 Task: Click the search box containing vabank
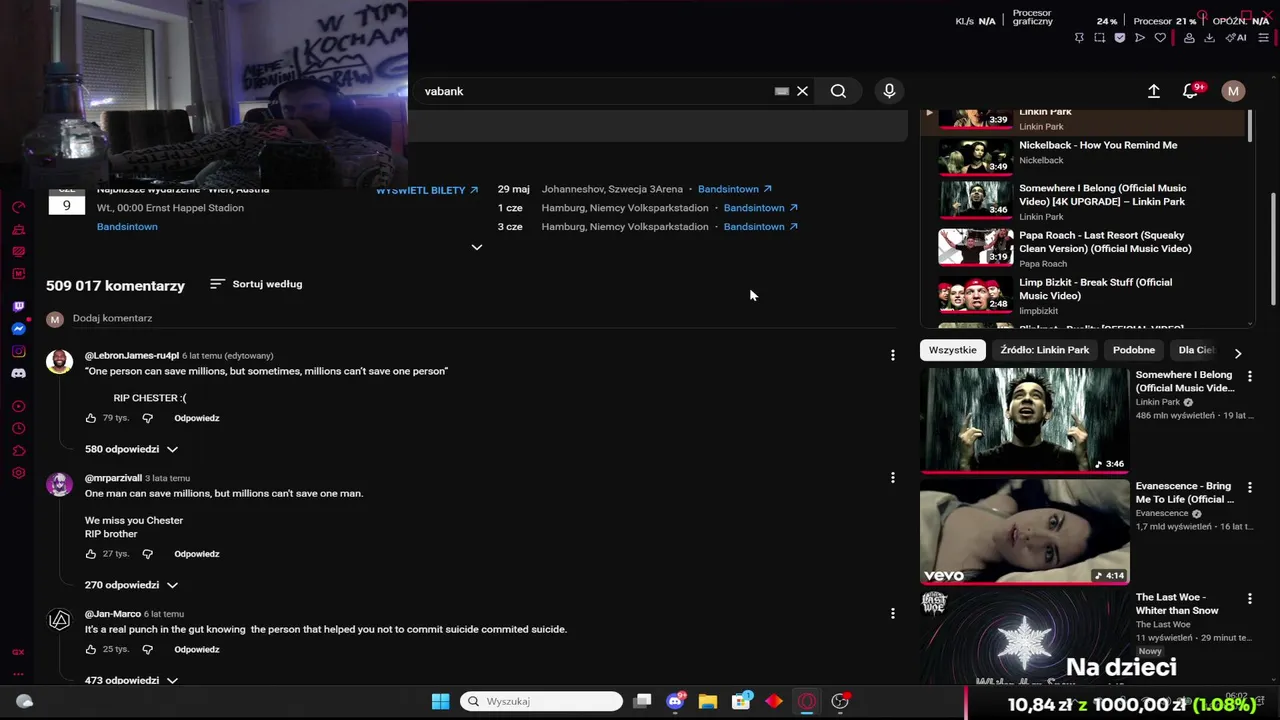595,91
